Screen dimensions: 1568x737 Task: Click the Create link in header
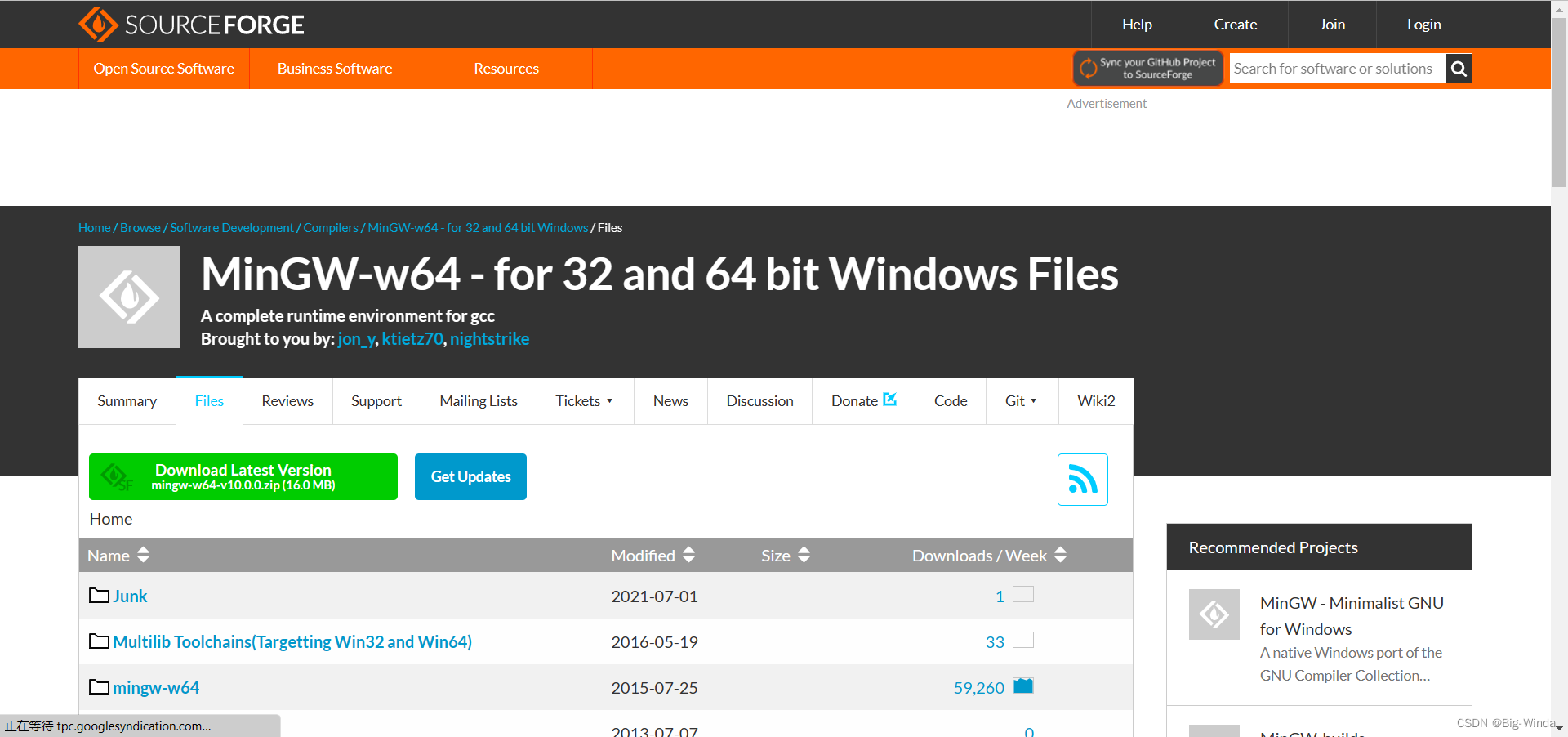coord(1236,25)
